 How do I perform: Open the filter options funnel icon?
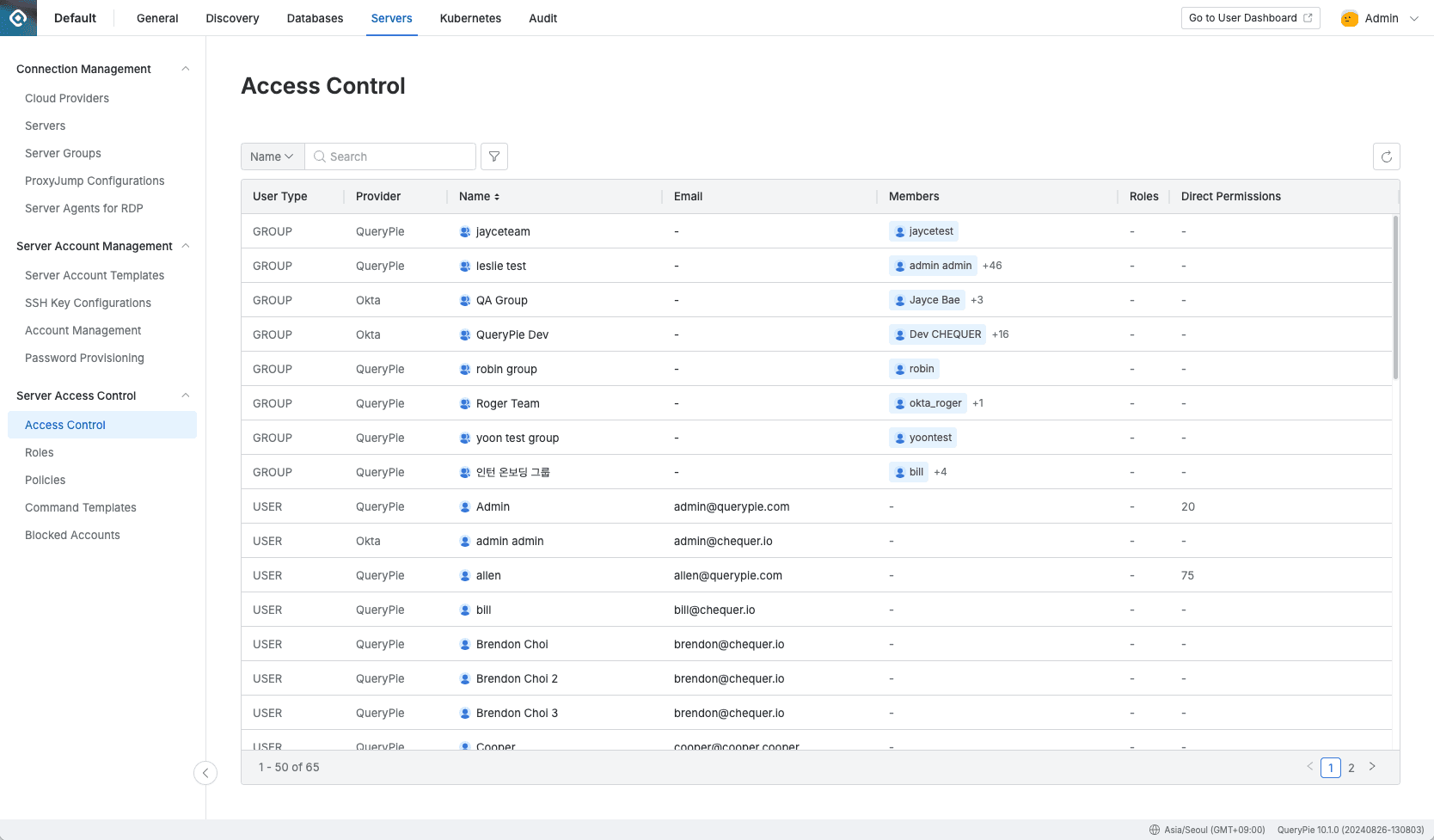pos(494,156)
